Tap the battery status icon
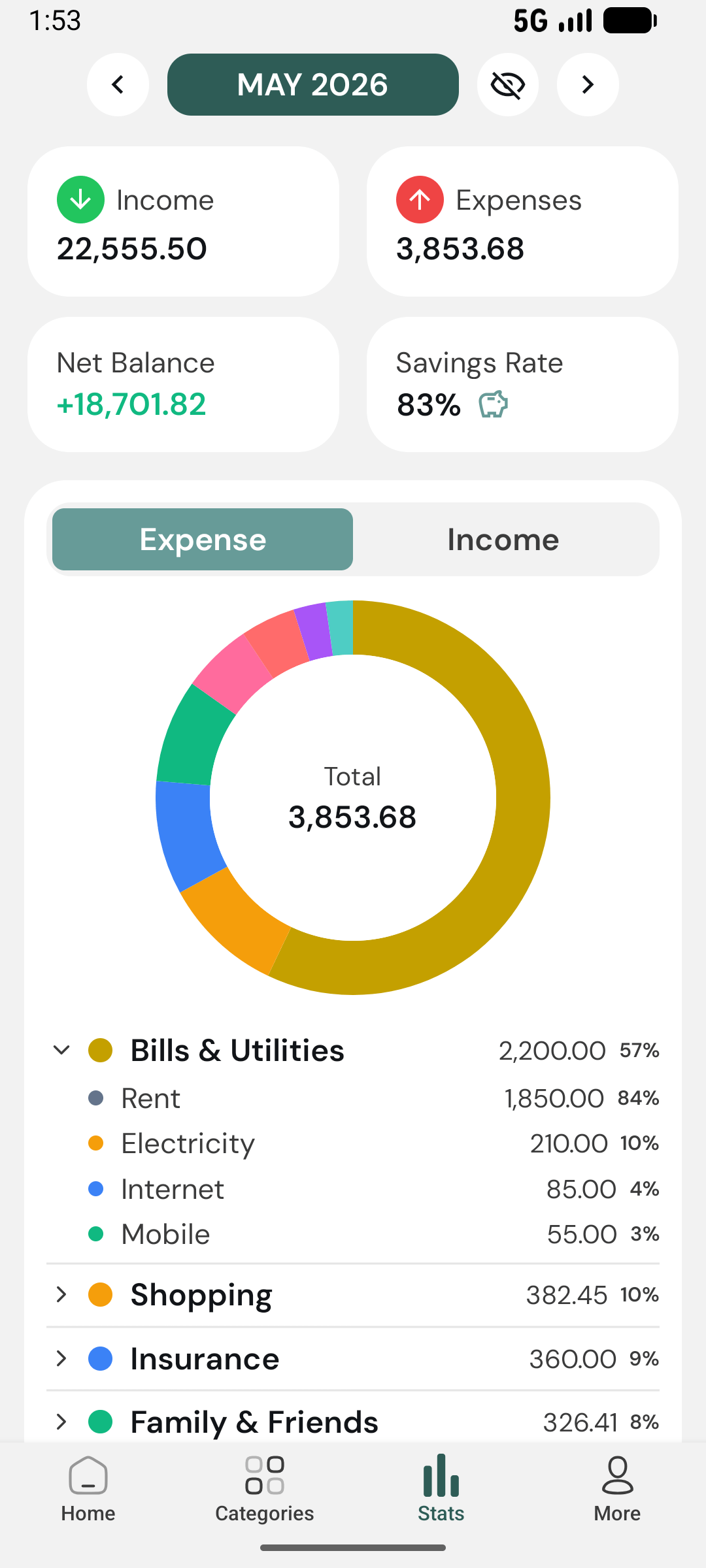This screenshot has height=1568, width=706. pos(630,21)
